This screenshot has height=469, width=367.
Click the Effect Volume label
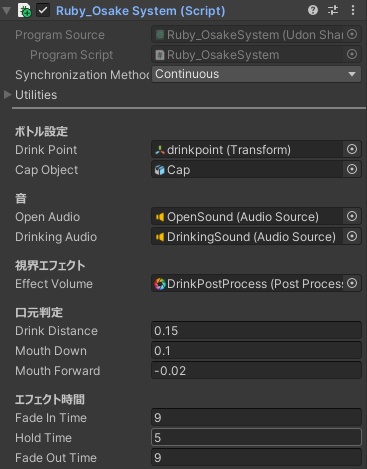(x=54, y=284)
